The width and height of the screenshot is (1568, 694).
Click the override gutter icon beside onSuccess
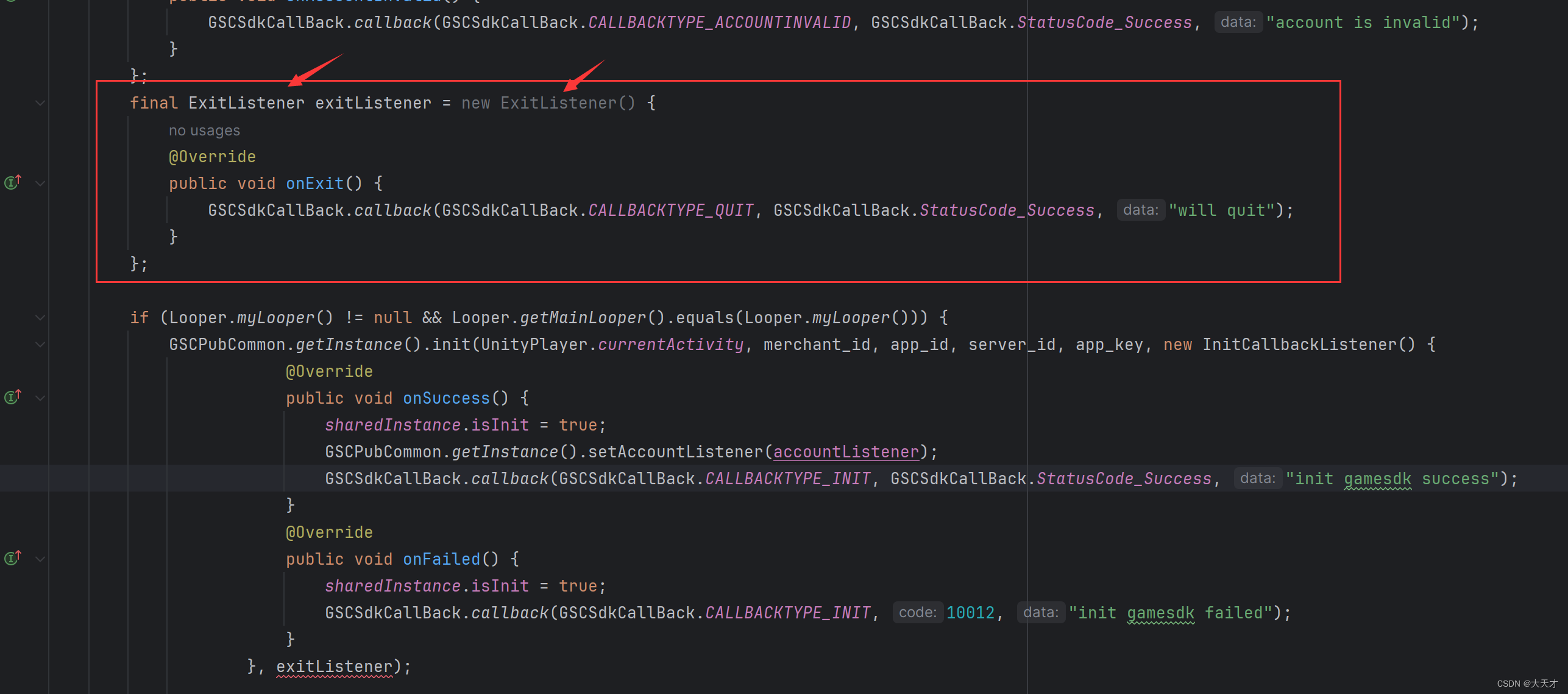click(x=13, y=396)
